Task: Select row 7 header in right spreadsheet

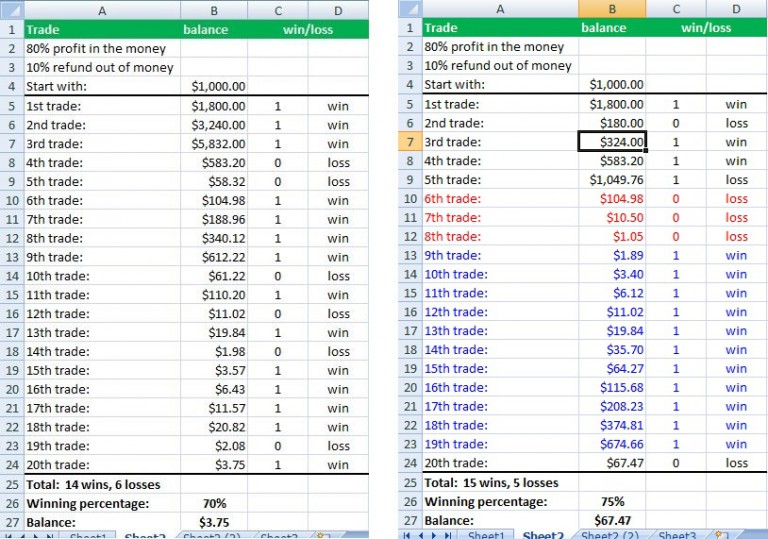Action: pyautogui.click(x=409, y=142)
